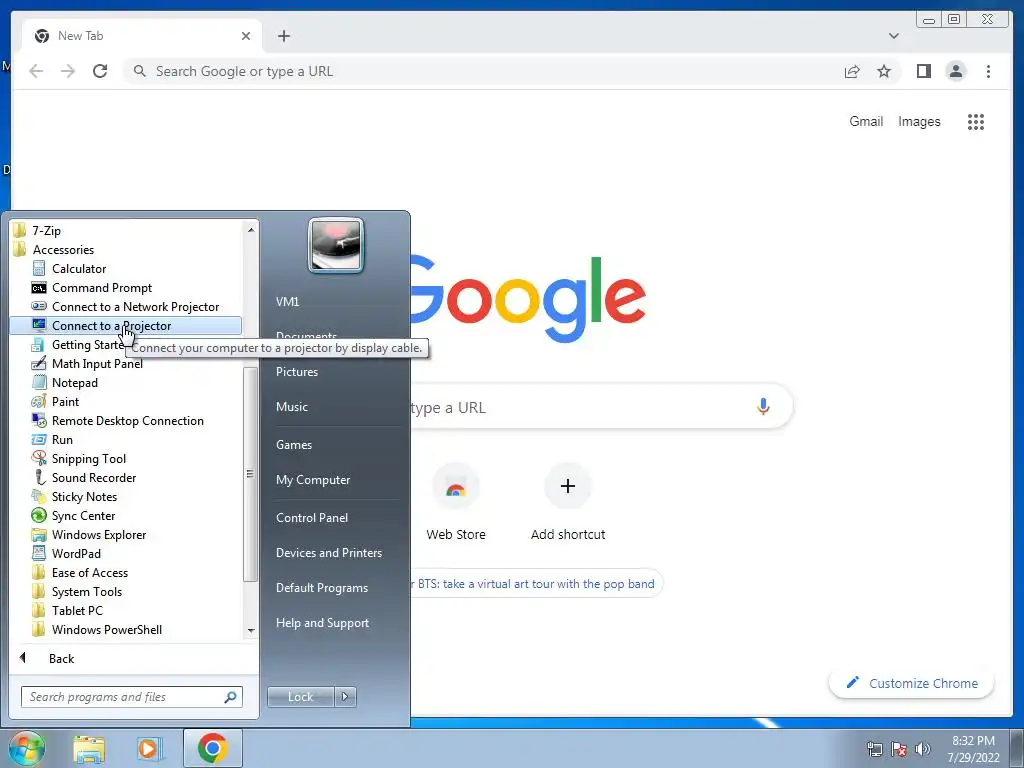Image resolution: width=1024 pixels, height=768 pixels.
Task: Open Windows Media Player in the taskbar
Action: click(149, 748)
